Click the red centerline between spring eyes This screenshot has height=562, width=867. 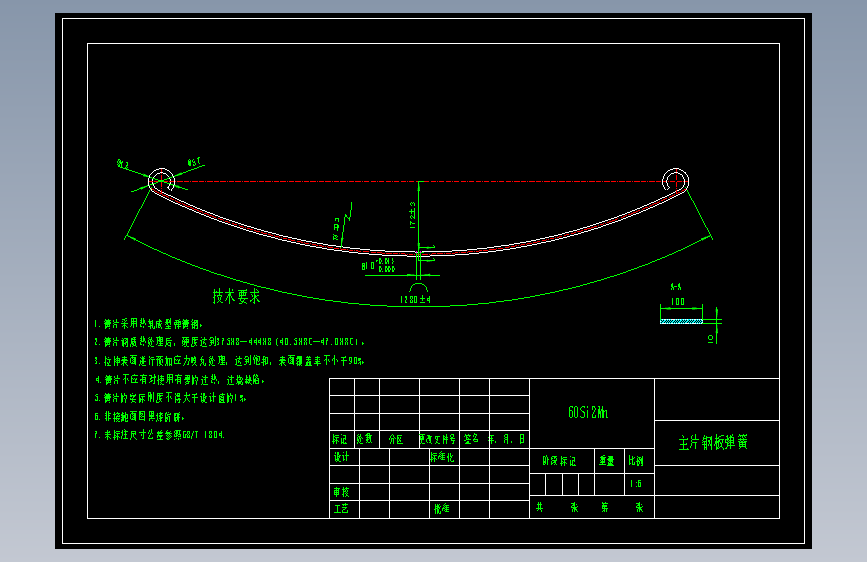coord(419,181)
